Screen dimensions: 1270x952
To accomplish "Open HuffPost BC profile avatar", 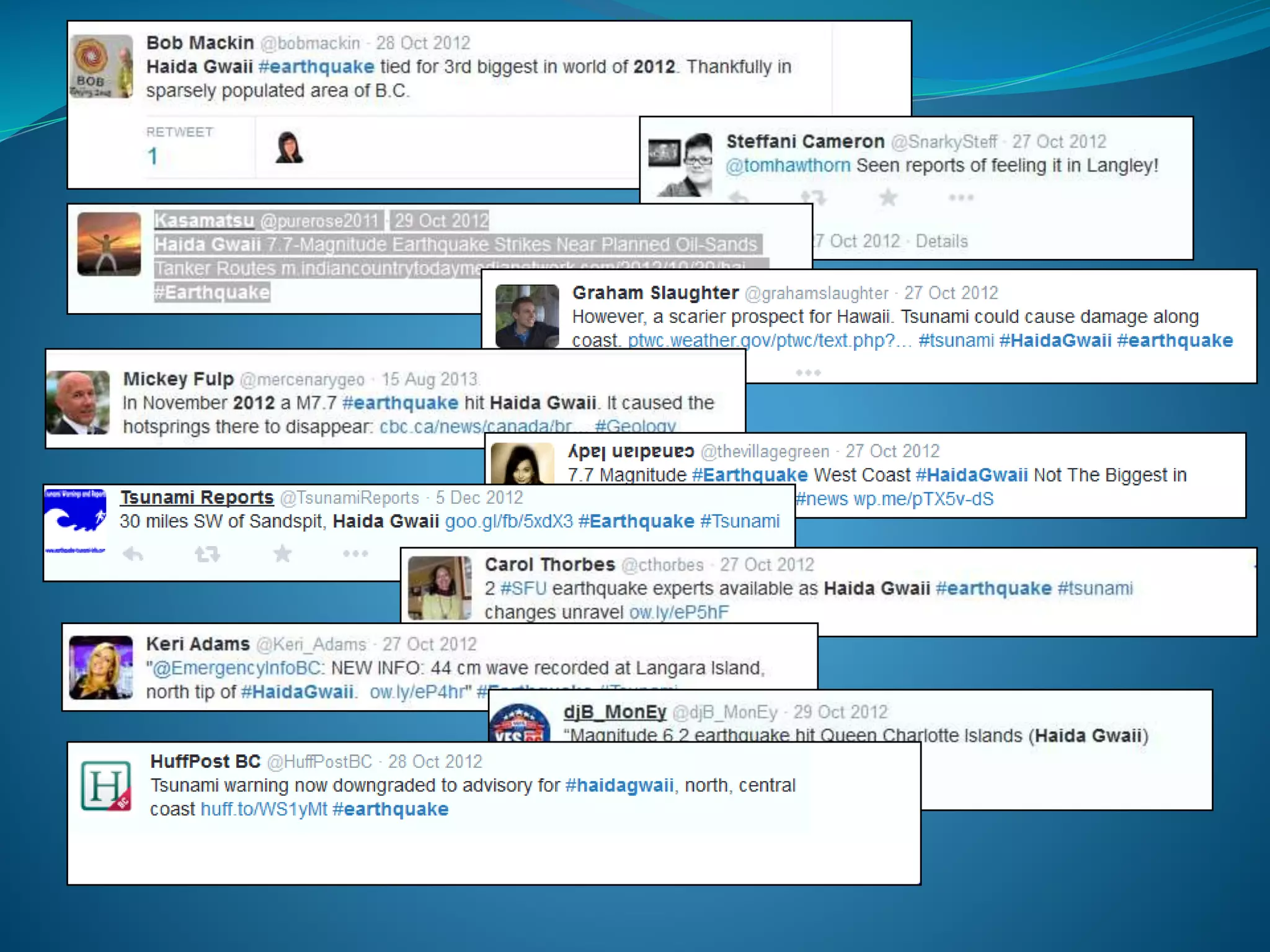I will [106, 786].
